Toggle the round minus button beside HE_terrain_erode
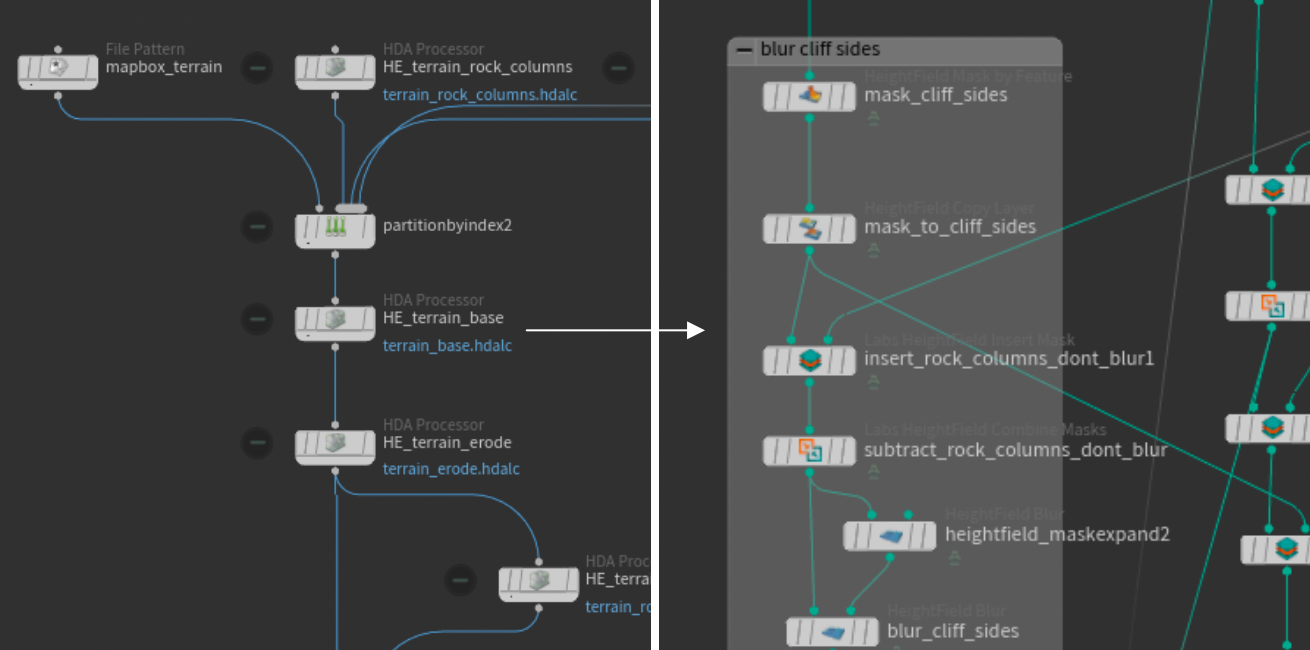Viewport: 1310px width, 650px height. tap(257, 442)
